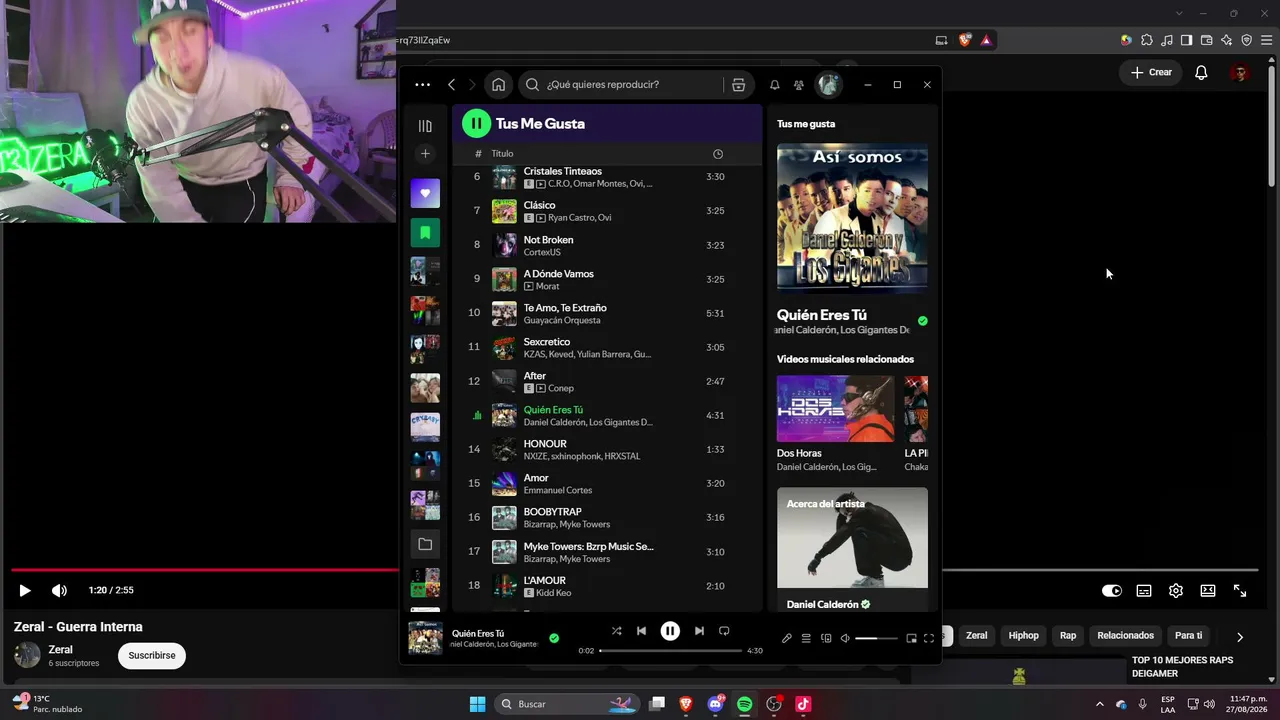
Task: Open the lyrics microphone icon
Action: [787, 638]
